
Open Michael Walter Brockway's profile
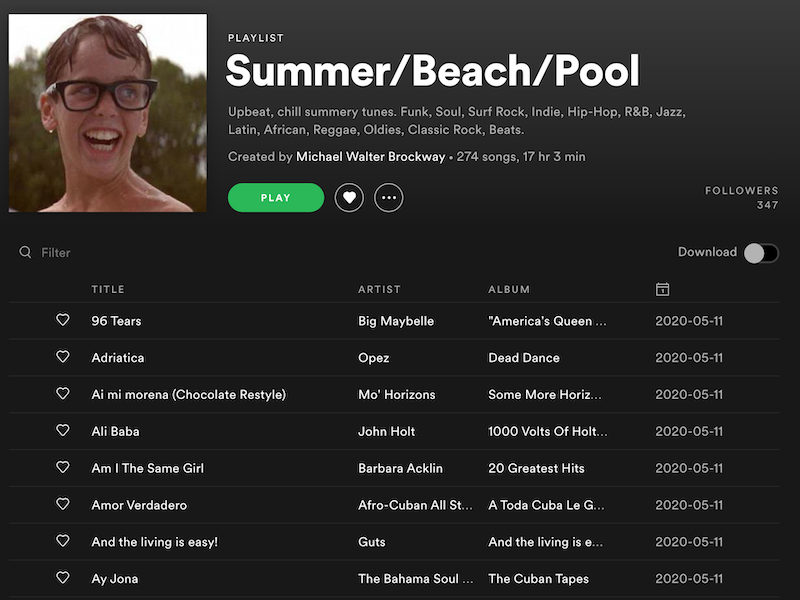(370, 157)
